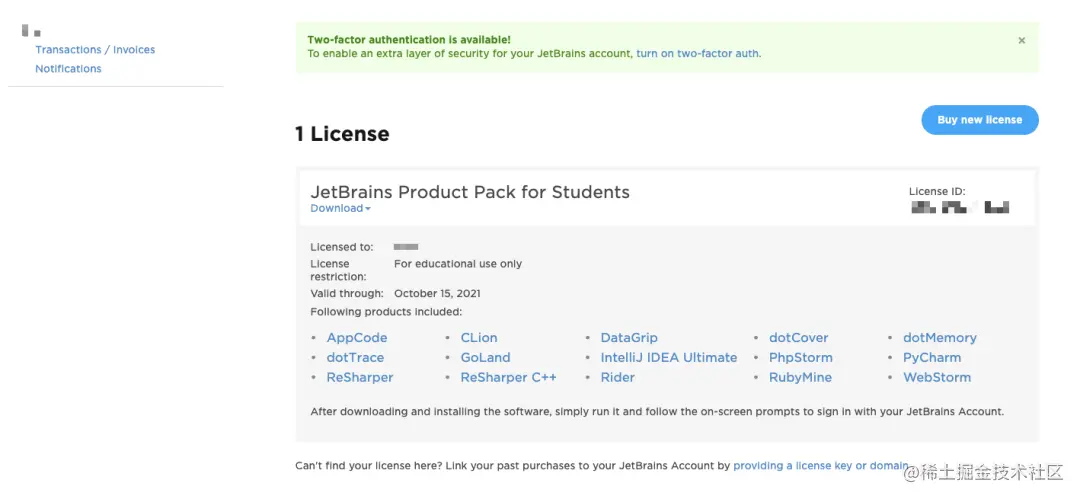
Task: Click the ReSharper C++ link
Action: (508, 378)
